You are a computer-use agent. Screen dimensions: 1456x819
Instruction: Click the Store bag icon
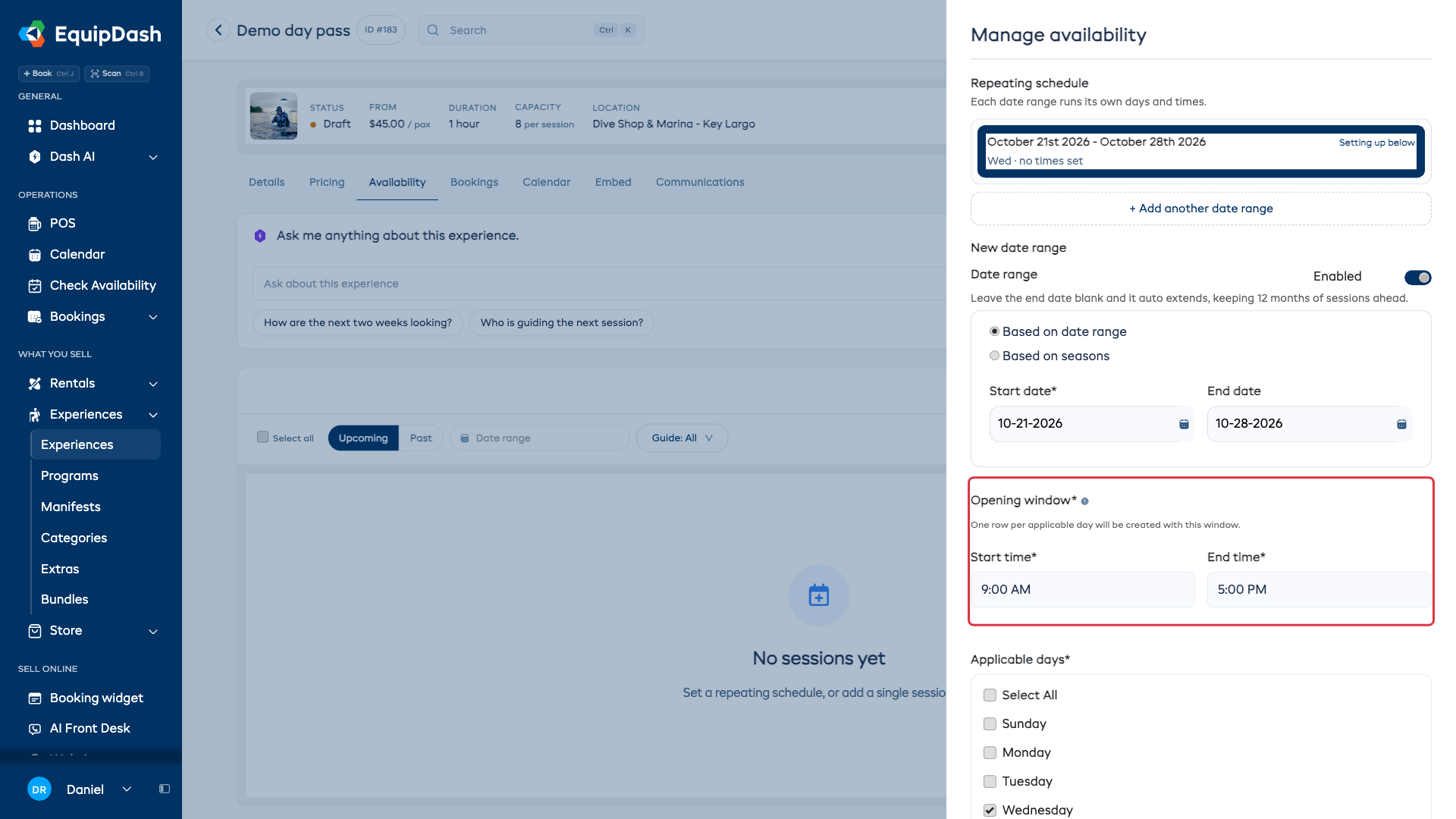[35, 631]
